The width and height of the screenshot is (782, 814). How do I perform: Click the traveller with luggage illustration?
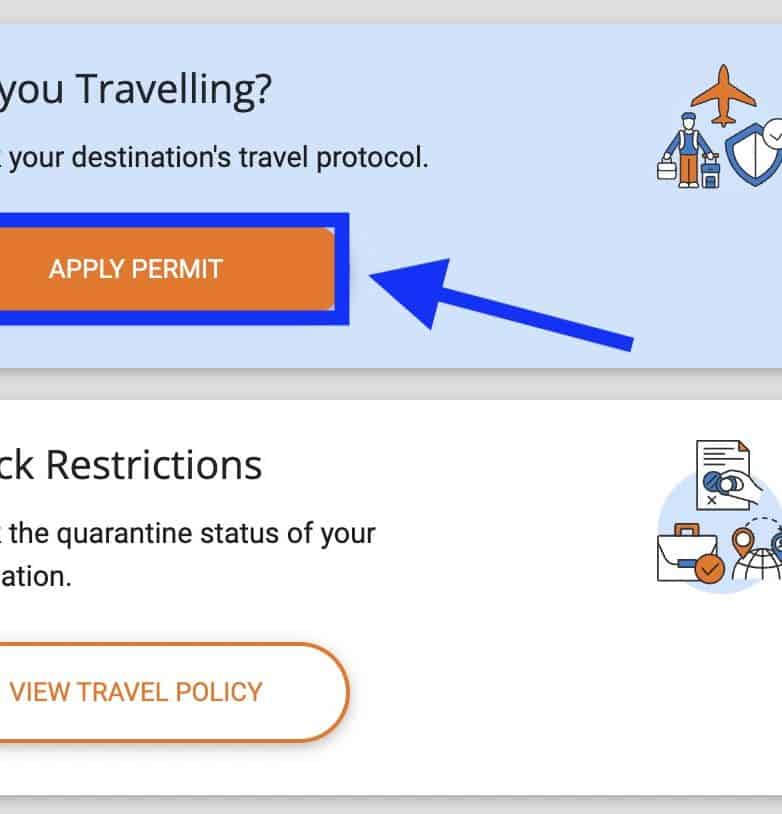tap(690, 150)
